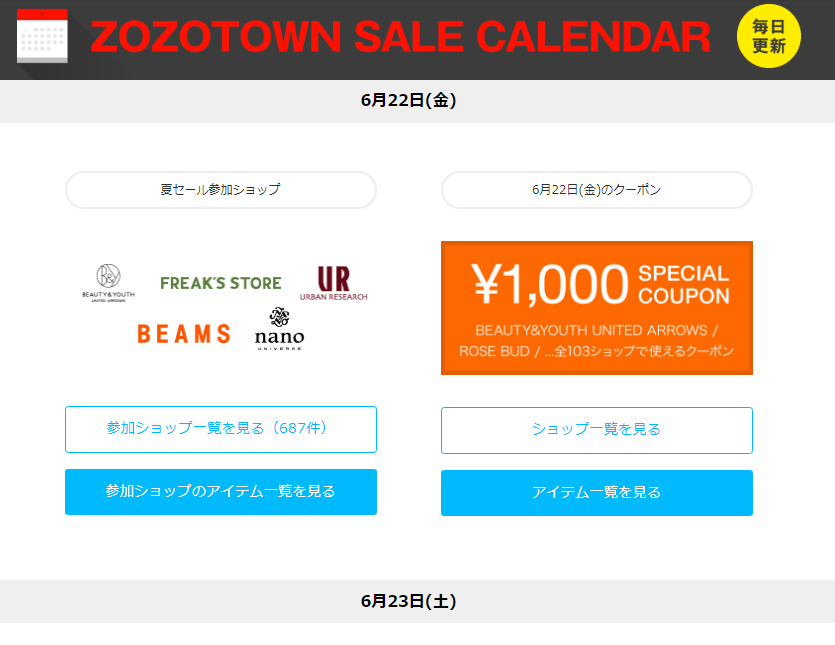Viewport: 835px width, 645px height.
Task: Select the FREAK'S STORE logo
Action: (x=221, y=283)
